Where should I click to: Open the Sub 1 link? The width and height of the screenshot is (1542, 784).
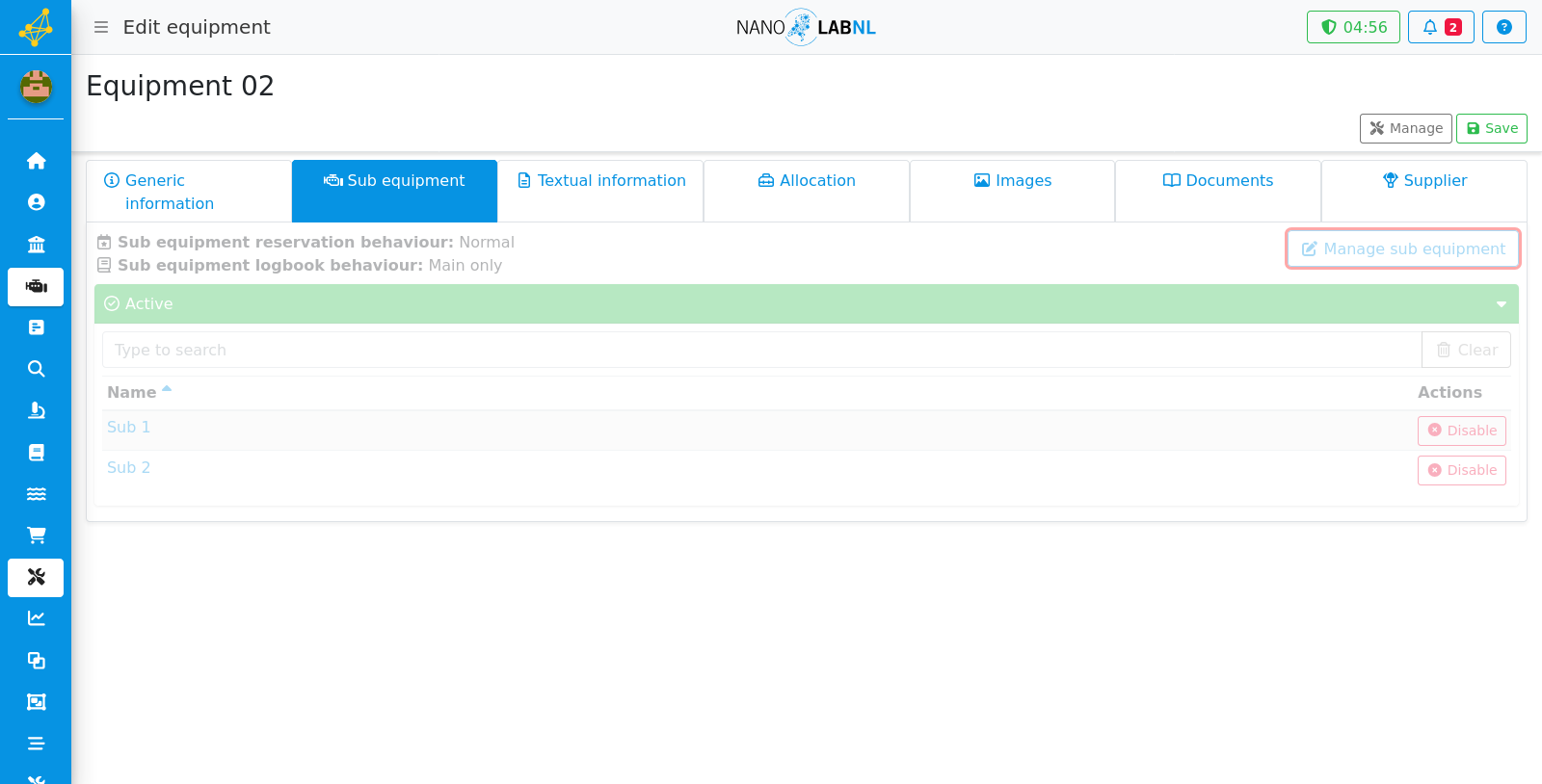point(128,427)
